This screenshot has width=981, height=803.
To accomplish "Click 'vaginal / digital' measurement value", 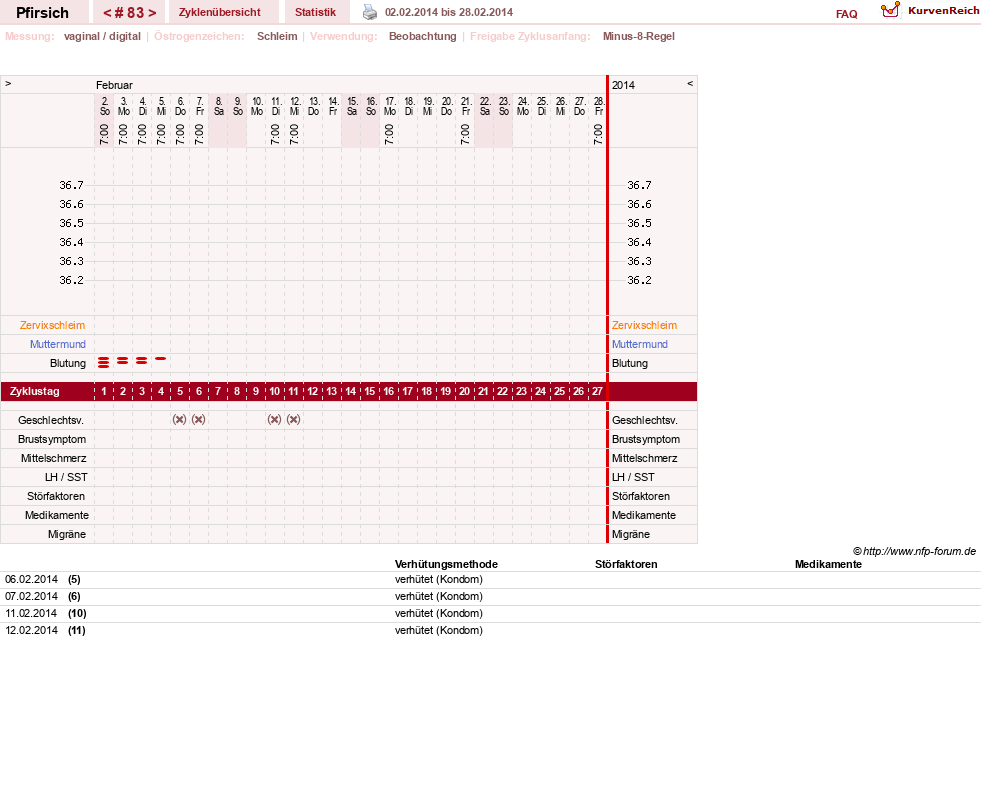I will (102, 36).
